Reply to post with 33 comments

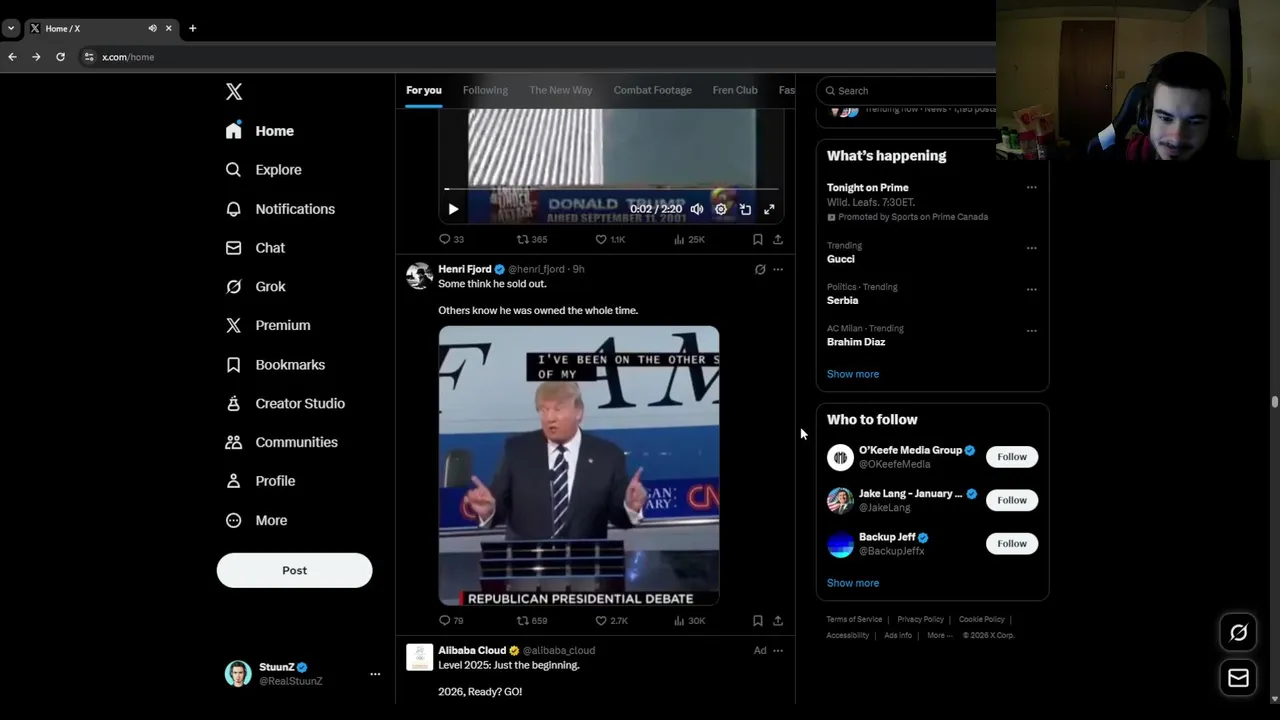pyautogui.click(x=451, y=239)
